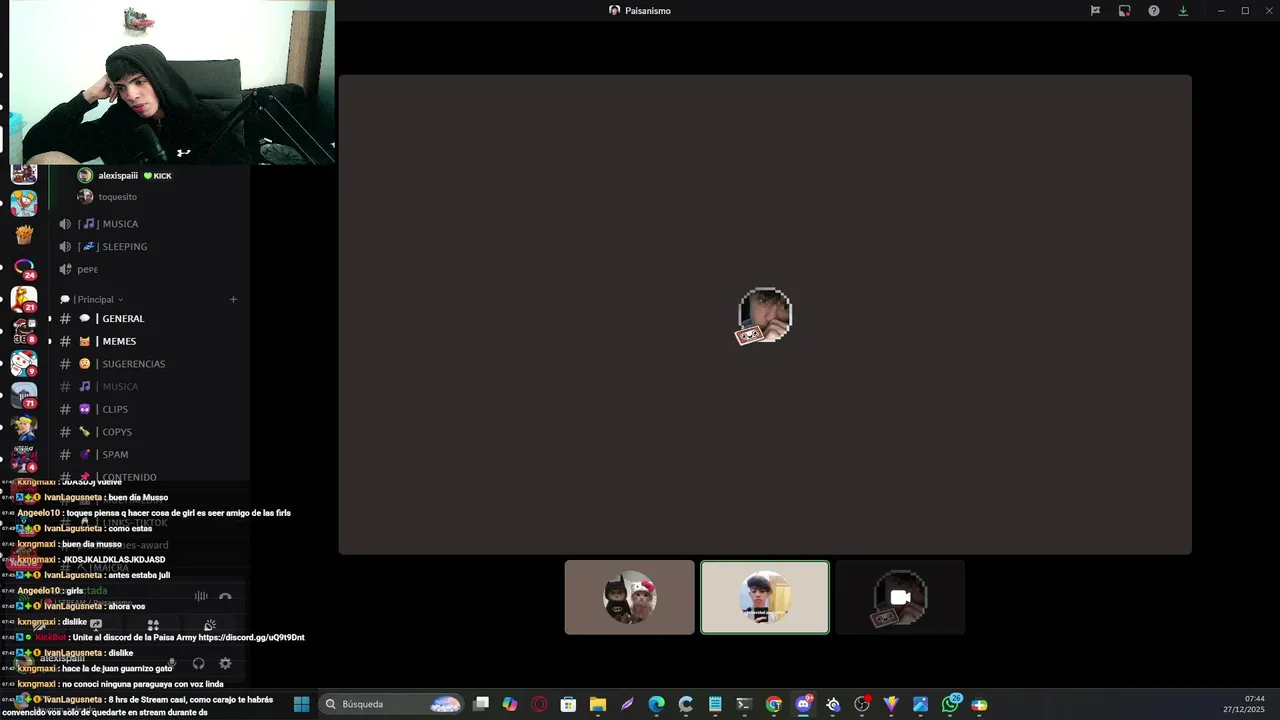Open Google Chrome from taskbar
The height and width of the screenshot is (720, 1280).
tap(774, 704)
